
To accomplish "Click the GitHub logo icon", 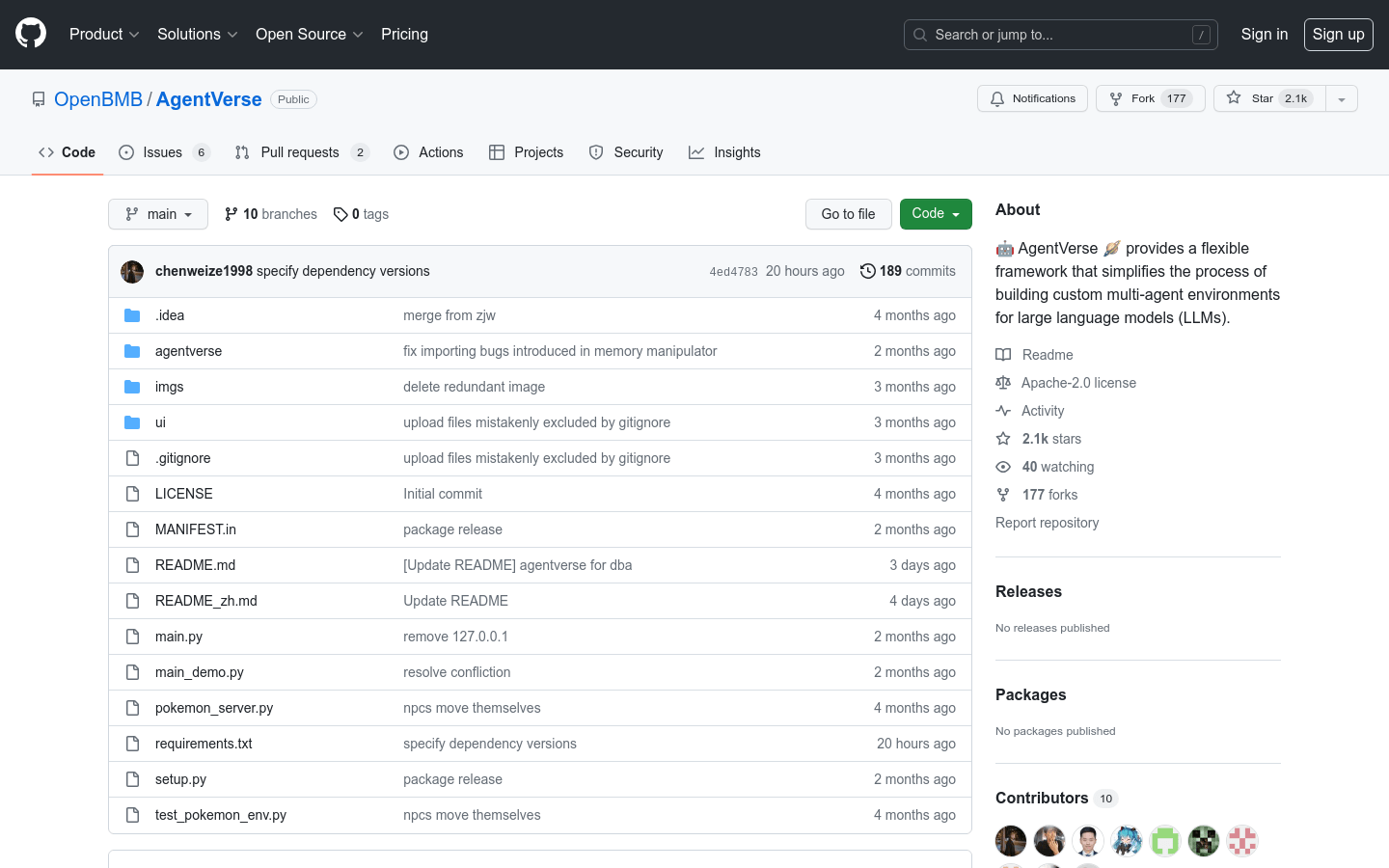I will click(31, 34).
